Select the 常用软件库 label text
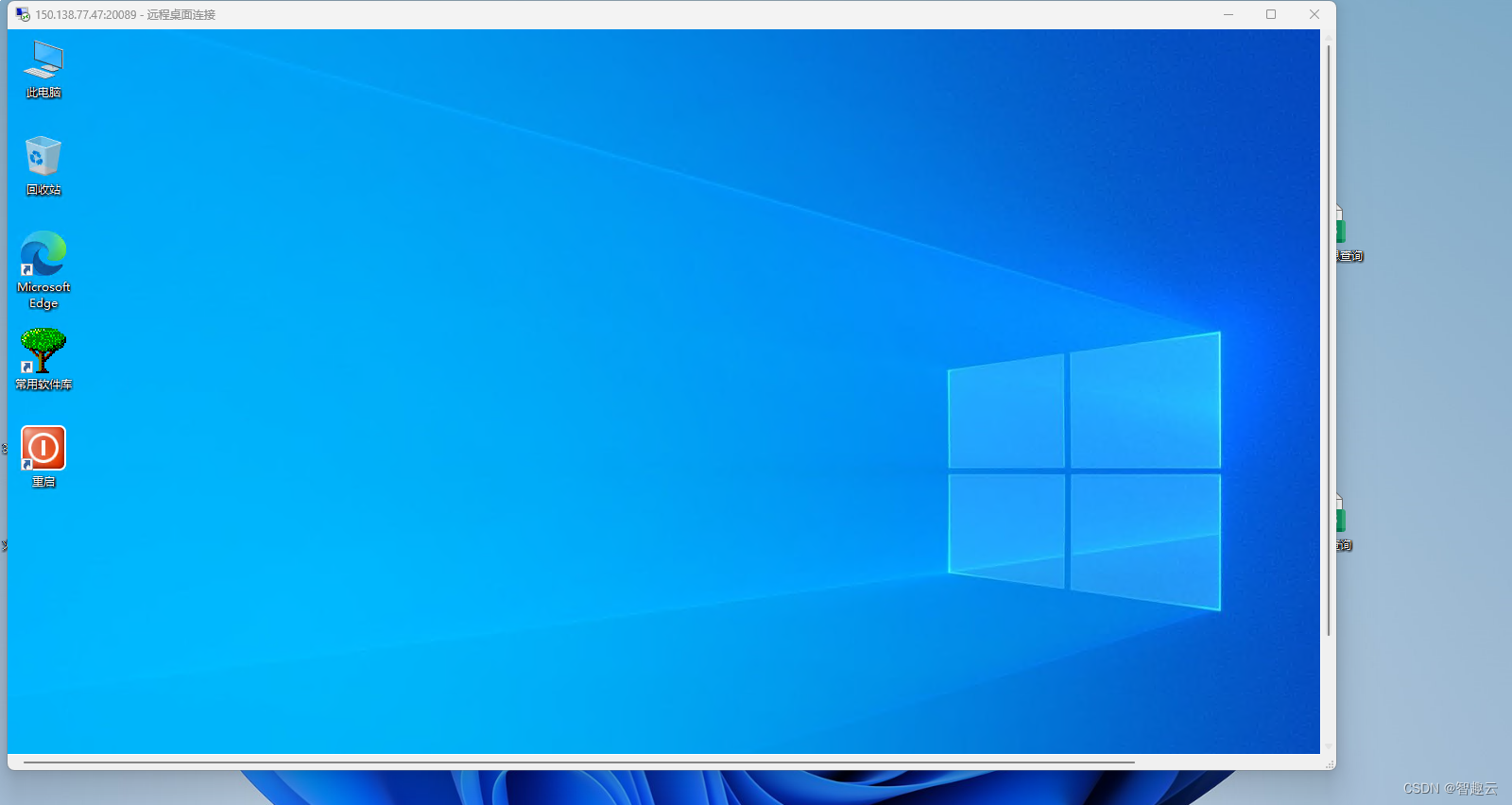Image resolution: width=1512 pixels, height=805 pixels. 43,385
